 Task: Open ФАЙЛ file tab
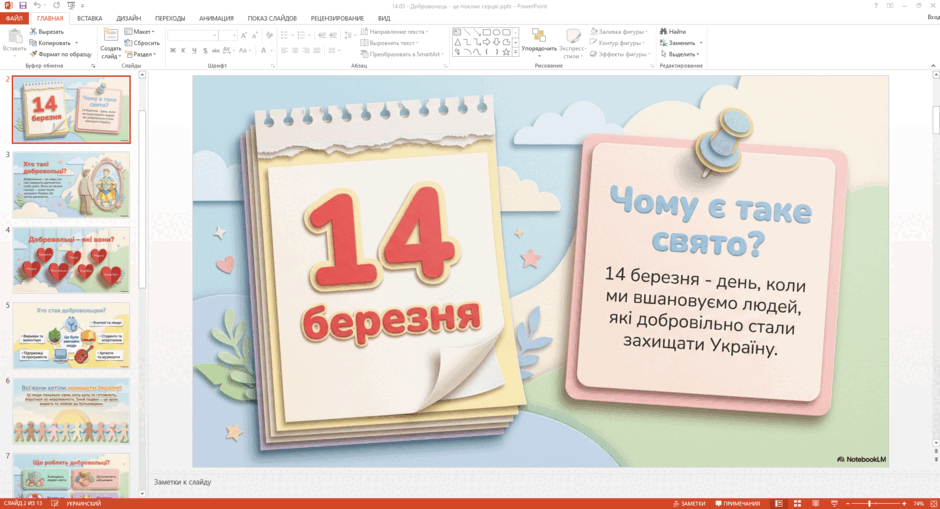14,19
